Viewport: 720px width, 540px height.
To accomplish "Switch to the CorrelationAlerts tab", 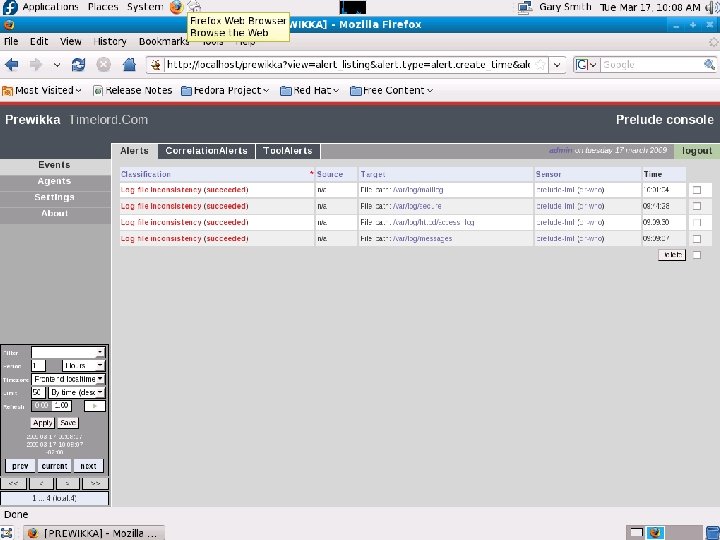I will tap(206, 151).
